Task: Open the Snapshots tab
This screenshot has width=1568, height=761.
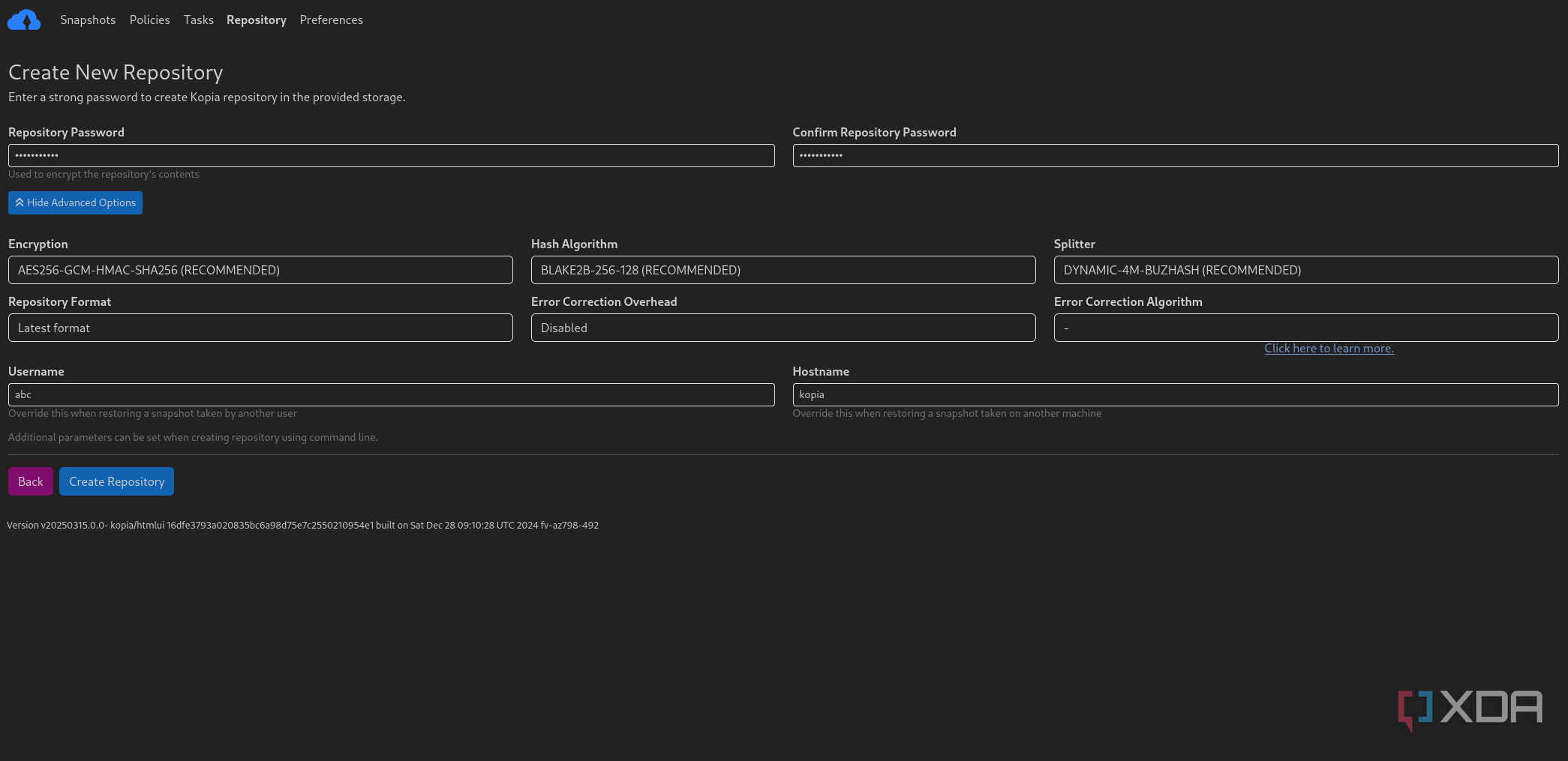Action: (x=88, y=20)
